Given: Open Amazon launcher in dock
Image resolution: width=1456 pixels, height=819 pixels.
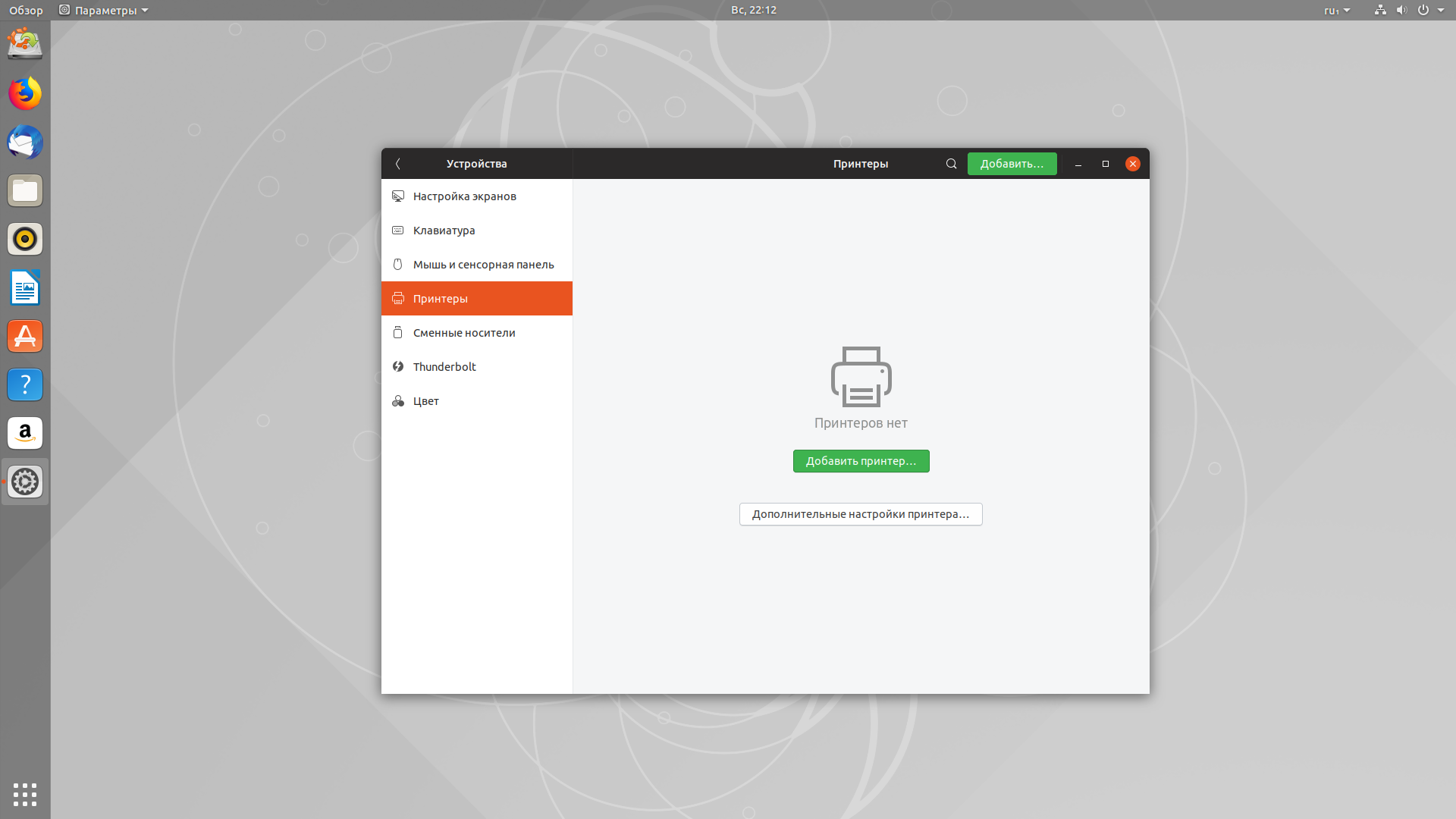Looking at the screenshot, I should (25, 433).
